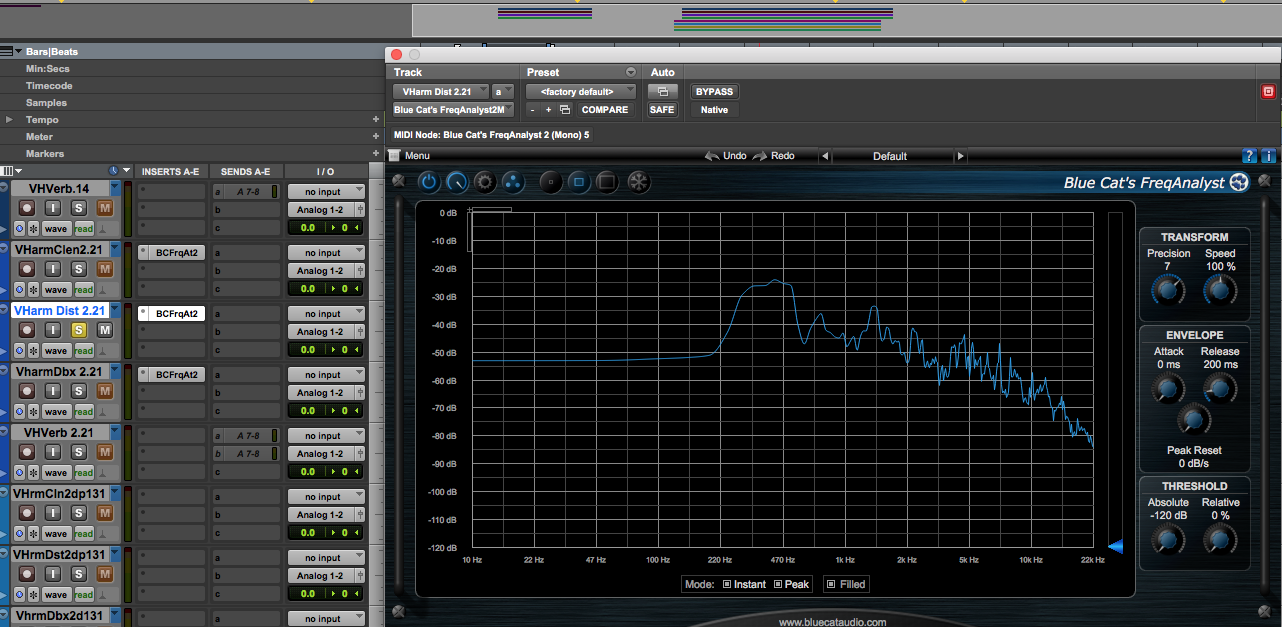
Task: Click the round dark dot icon in FreqAnalyst toolbar
Action: 551,182
